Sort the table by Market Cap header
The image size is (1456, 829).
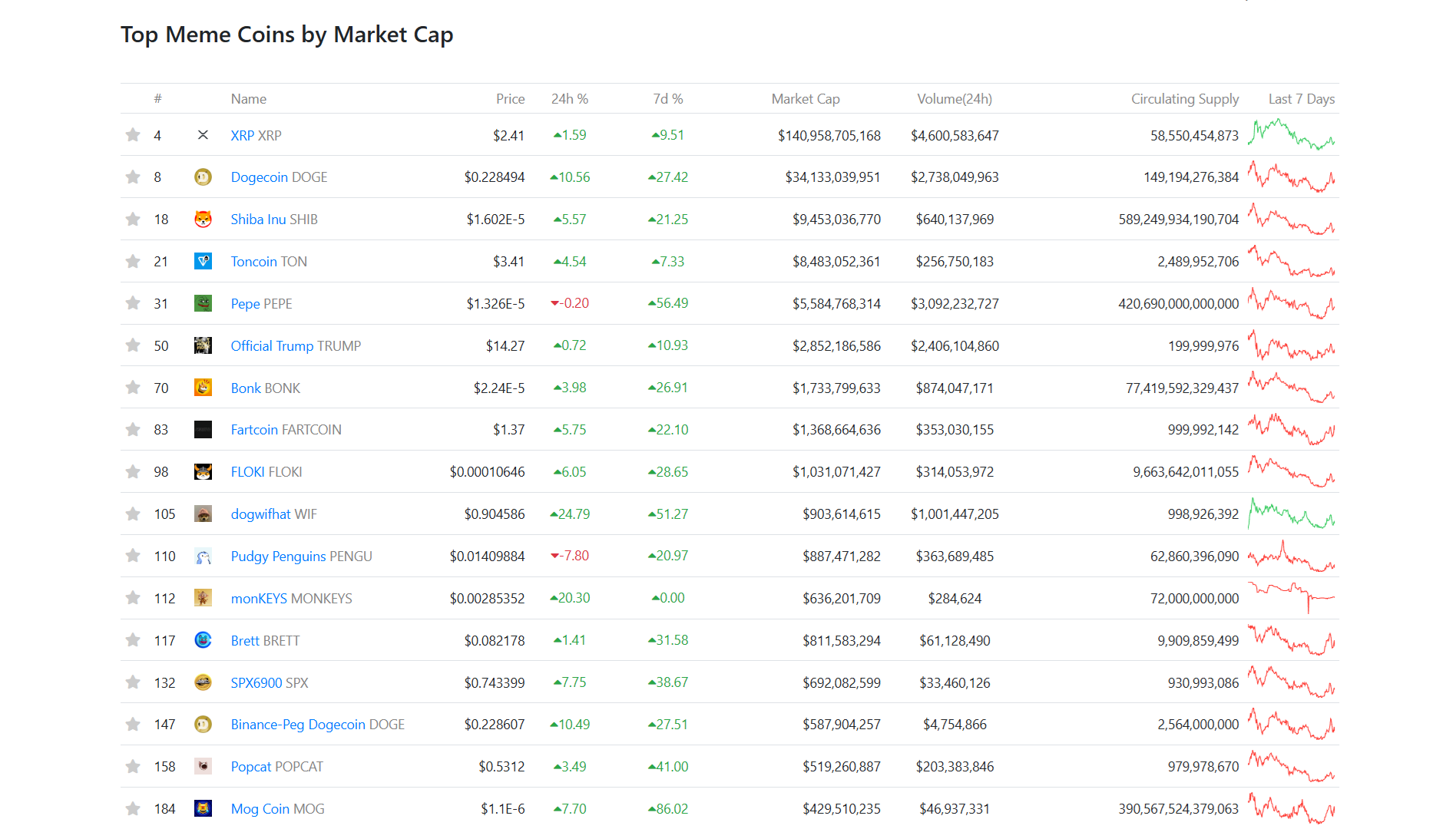(x=806, y=99)
